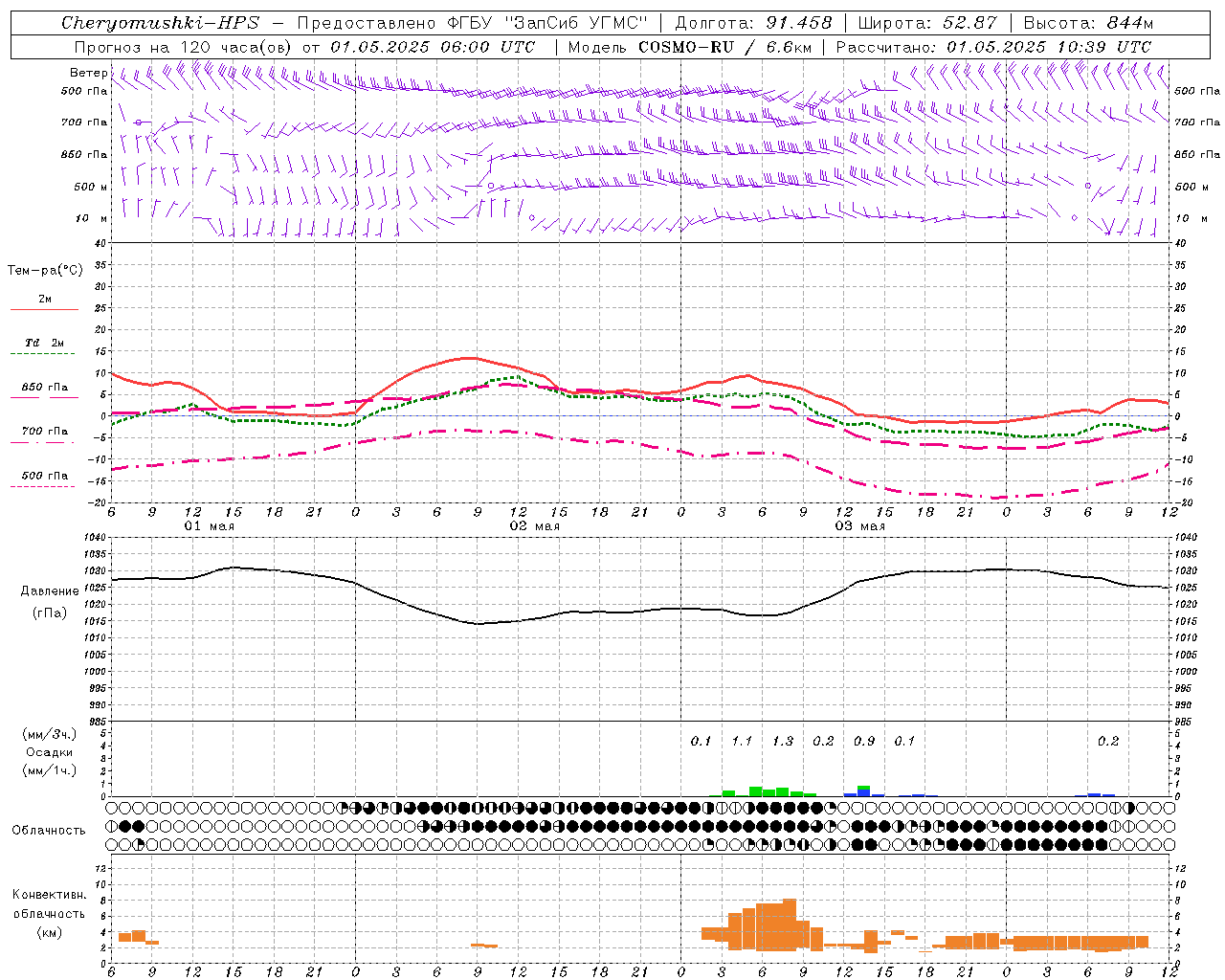Click the forecast period "Прогноз на 120 часа(ов)"
Viewport: 1225px width, 980px height.
pyautogui.click(x=184, y=47)
